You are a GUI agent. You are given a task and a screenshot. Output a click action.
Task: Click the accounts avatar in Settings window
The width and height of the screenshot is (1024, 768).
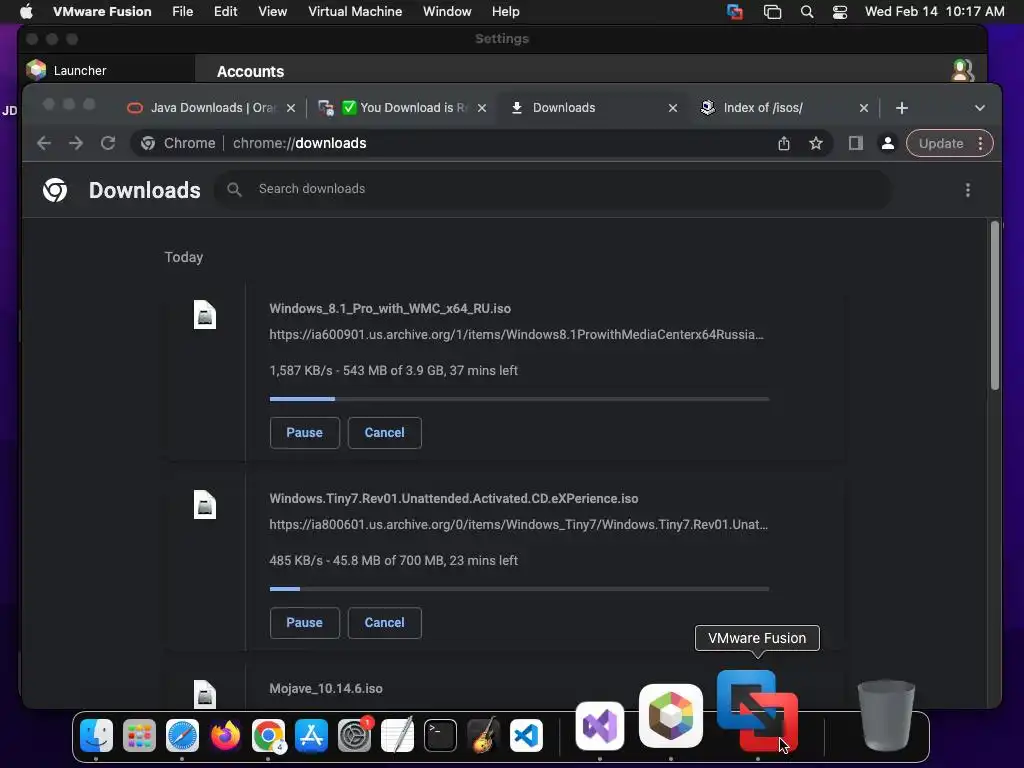click(962, 70)
